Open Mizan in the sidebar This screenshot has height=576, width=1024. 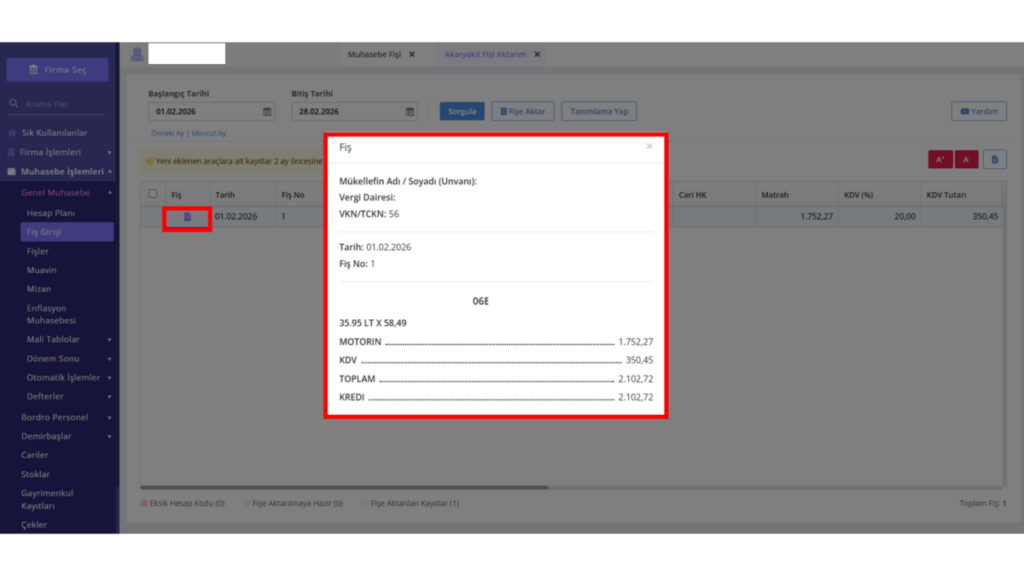39,289
